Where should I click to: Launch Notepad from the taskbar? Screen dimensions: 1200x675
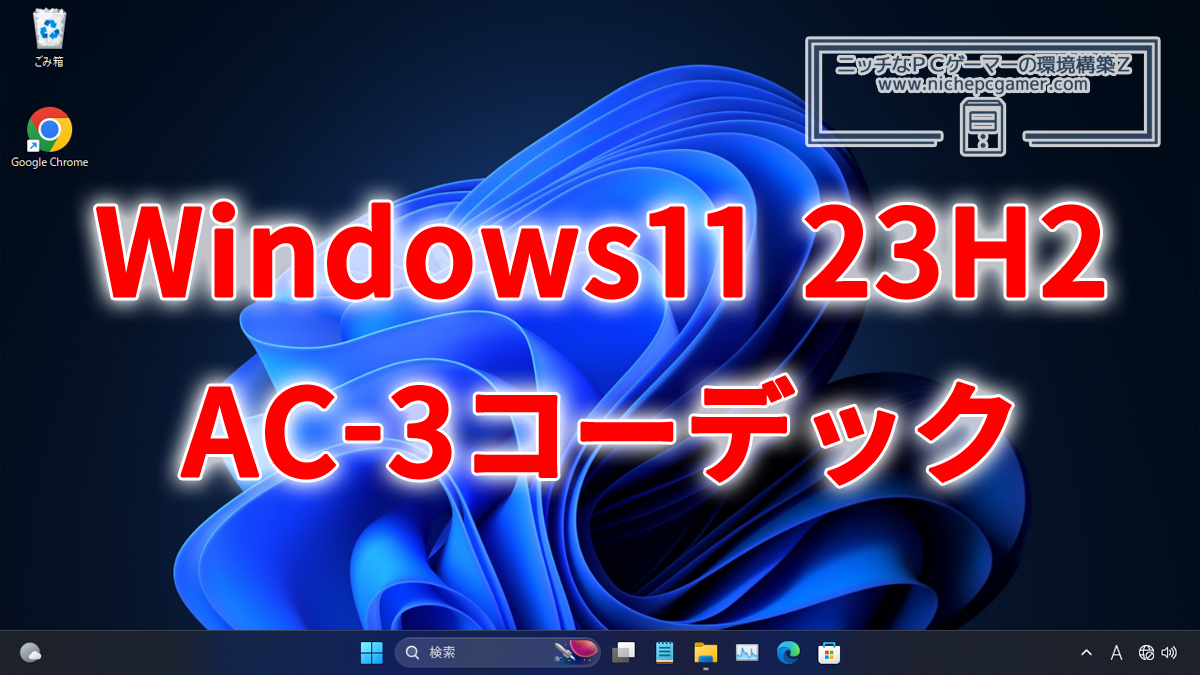coord(664,653)
